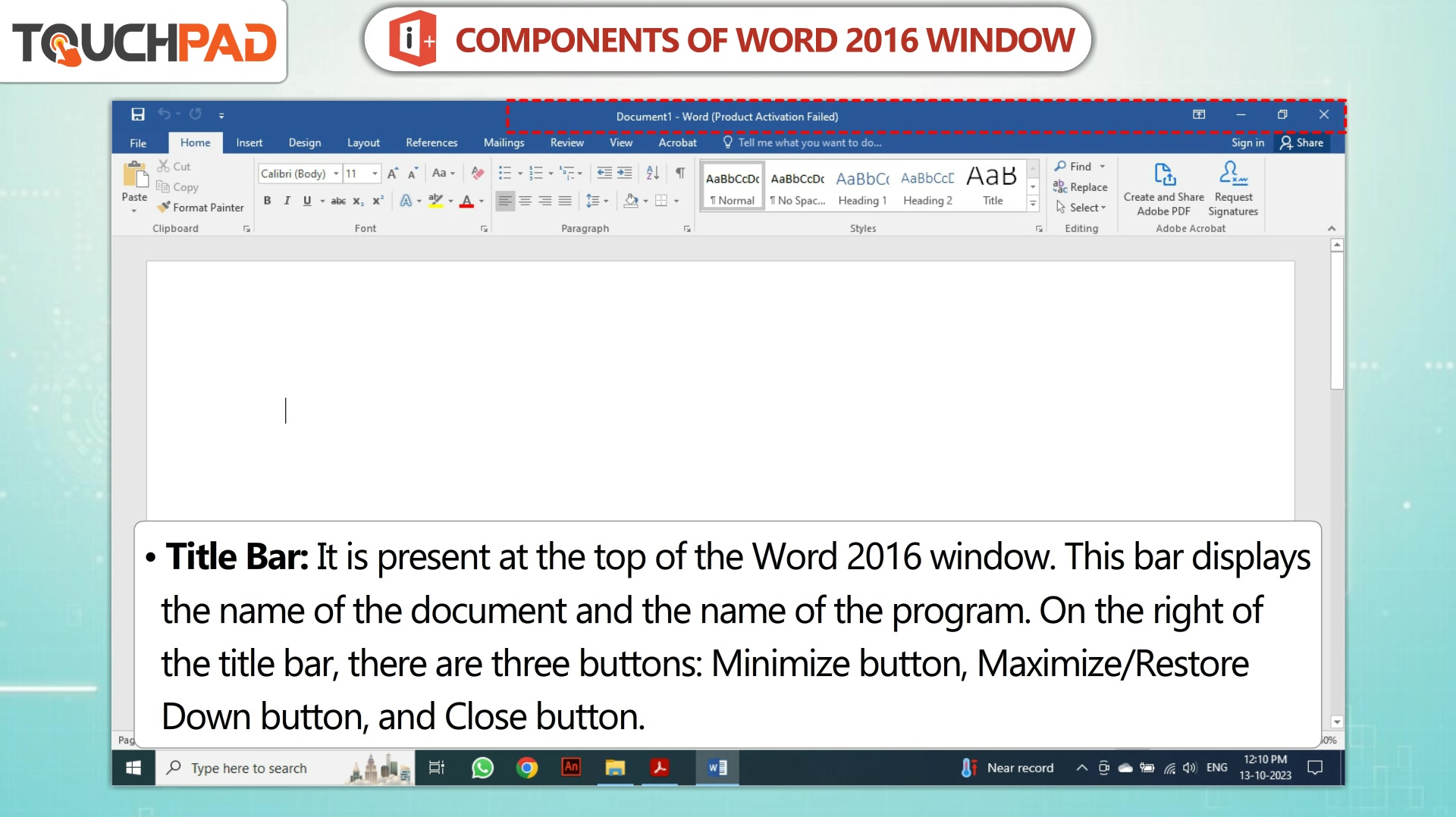Toggle Superscript formatting
Viewport: 1456px width, 817px height.
point(378,201)
